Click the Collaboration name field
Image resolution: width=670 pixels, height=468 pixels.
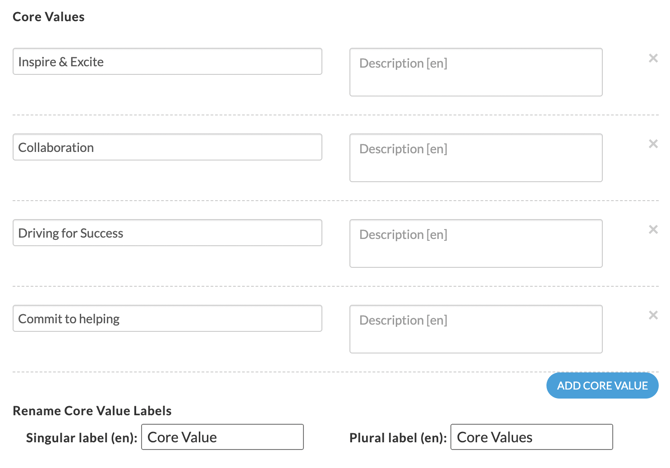pyautogui.click(x=167, y=148)
